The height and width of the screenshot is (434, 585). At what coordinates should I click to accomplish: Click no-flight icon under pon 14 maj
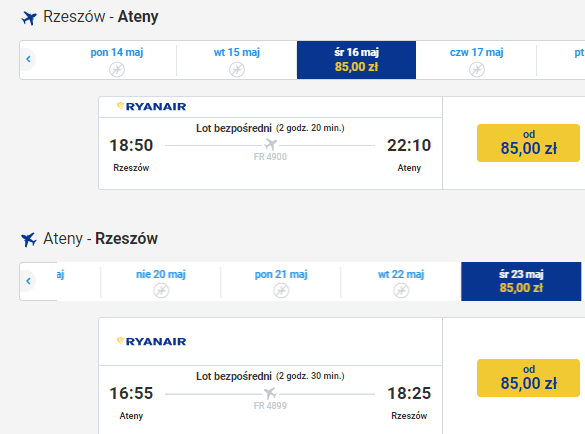click(117, 69)
